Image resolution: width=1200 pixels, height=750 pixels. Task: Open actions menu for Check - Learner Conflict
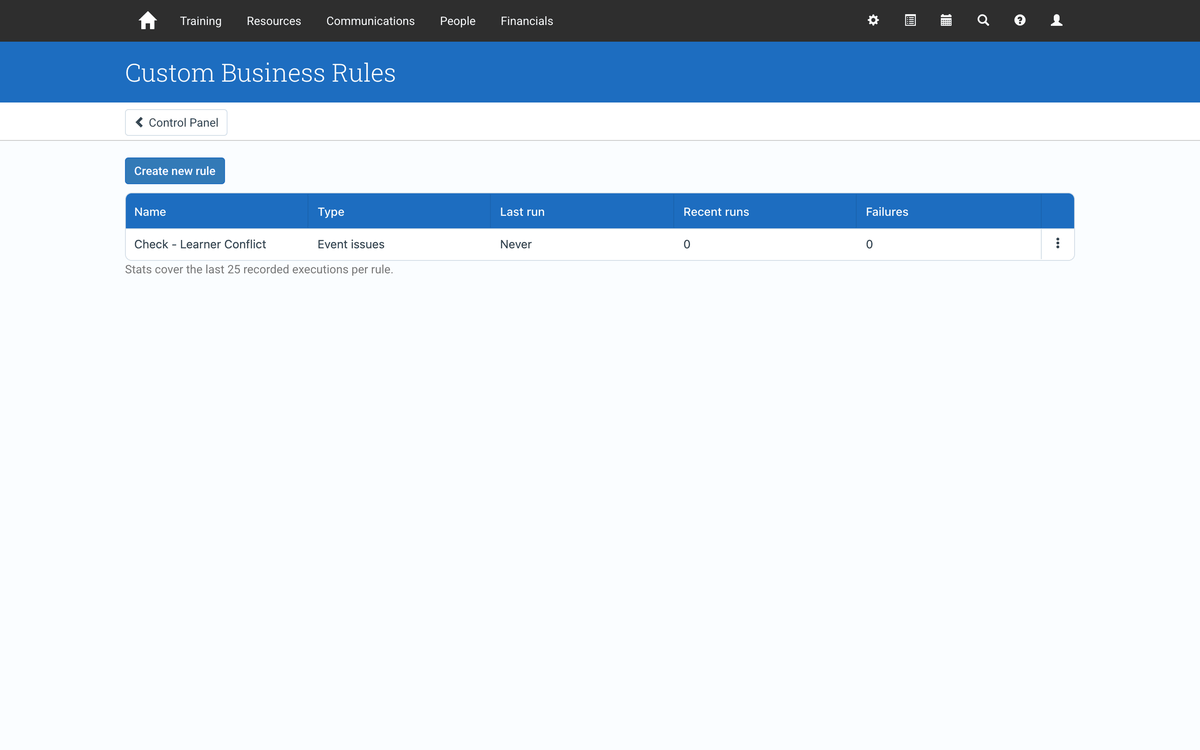1057,244
